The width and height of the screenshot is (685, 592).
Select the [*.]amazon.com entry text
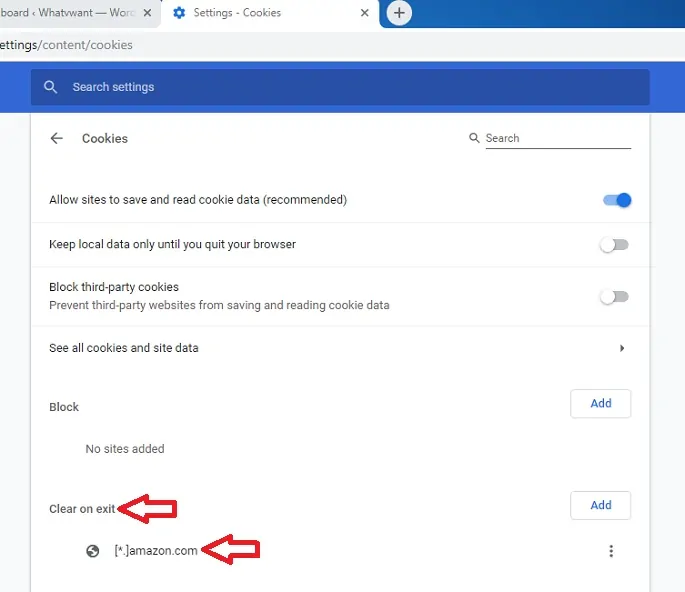156,550
